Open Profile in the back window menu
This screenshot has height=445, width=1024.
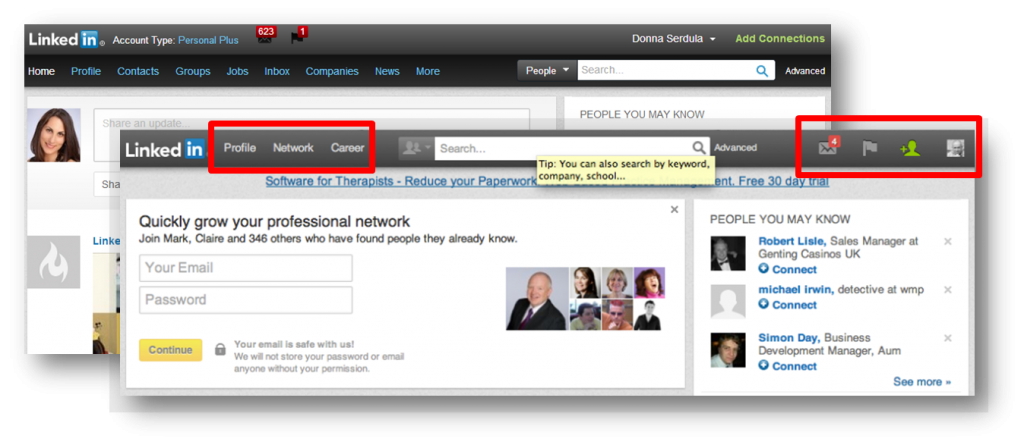[86, 71]
